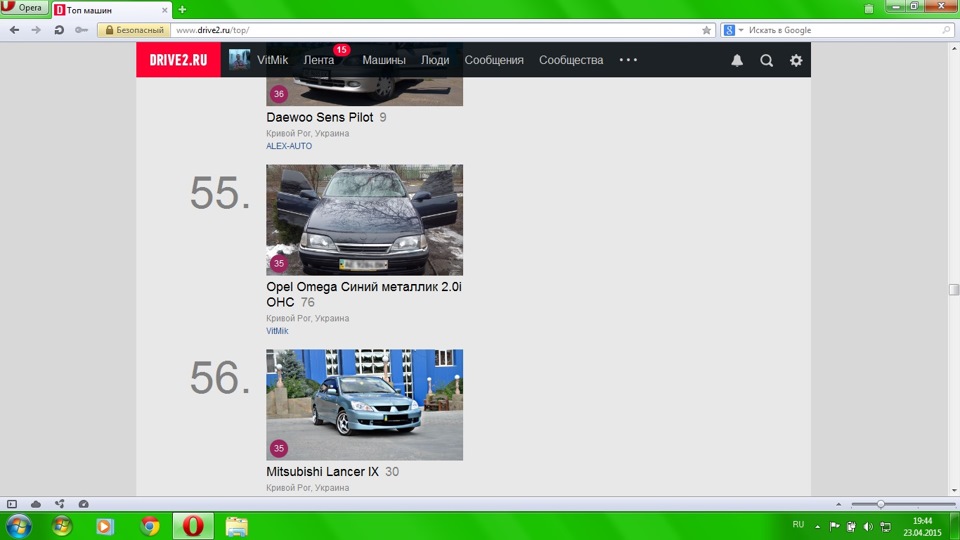Click the 35 badge on Mitsubishi Lancer photo
This screenshot has height=540, width=960.
(x=279, y=448)
